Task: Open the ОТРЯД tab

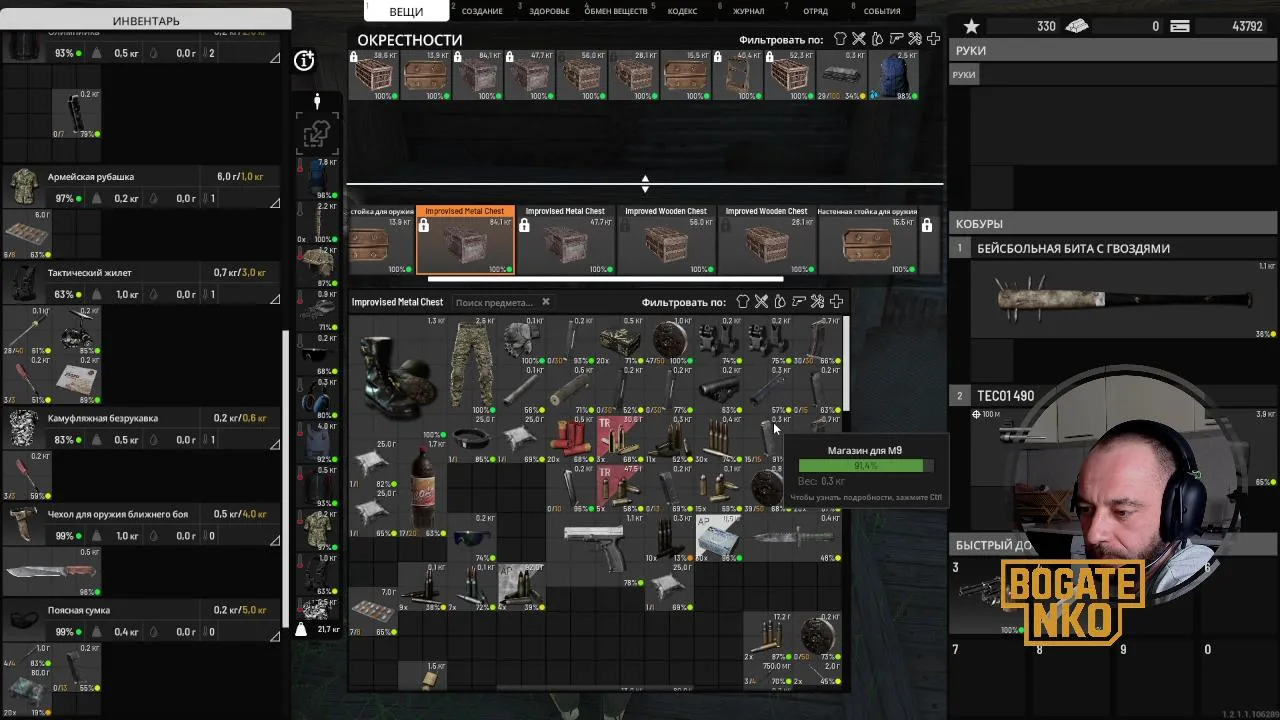Action: pos(815,11)
